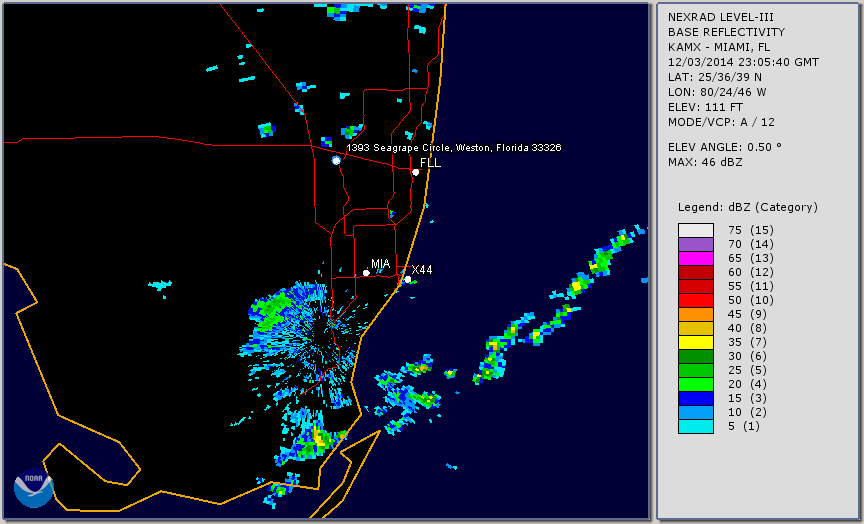
Task: Click the '12/03/2014 23:05:40 GMT' timestamp
Action: [743, 62]
